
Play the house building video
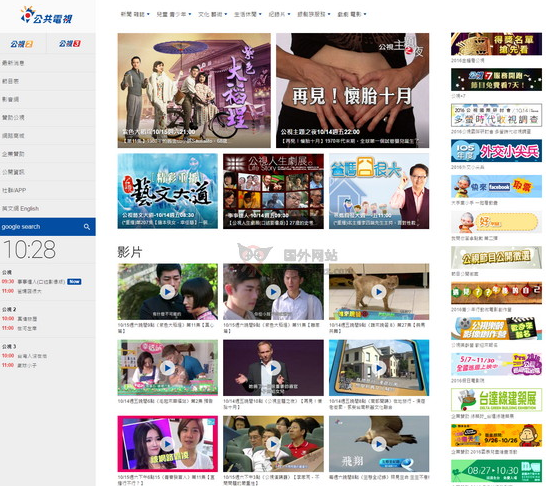379,368
